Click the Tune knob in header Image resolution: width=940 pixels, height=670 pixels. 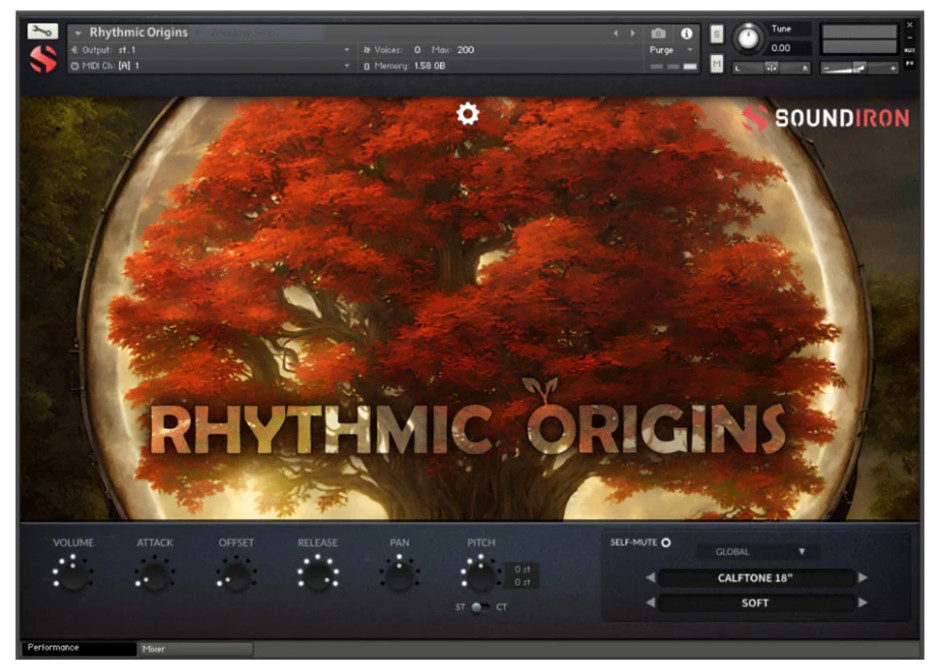(x=748, y=38)
